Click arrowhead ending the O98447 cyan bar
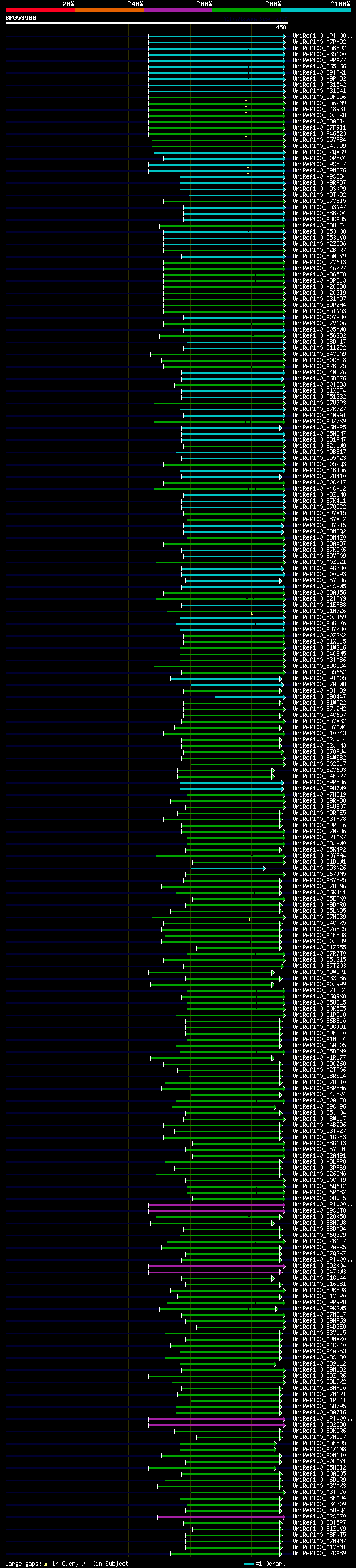Viewport: 356px width, 1568px height. [283, 697]
